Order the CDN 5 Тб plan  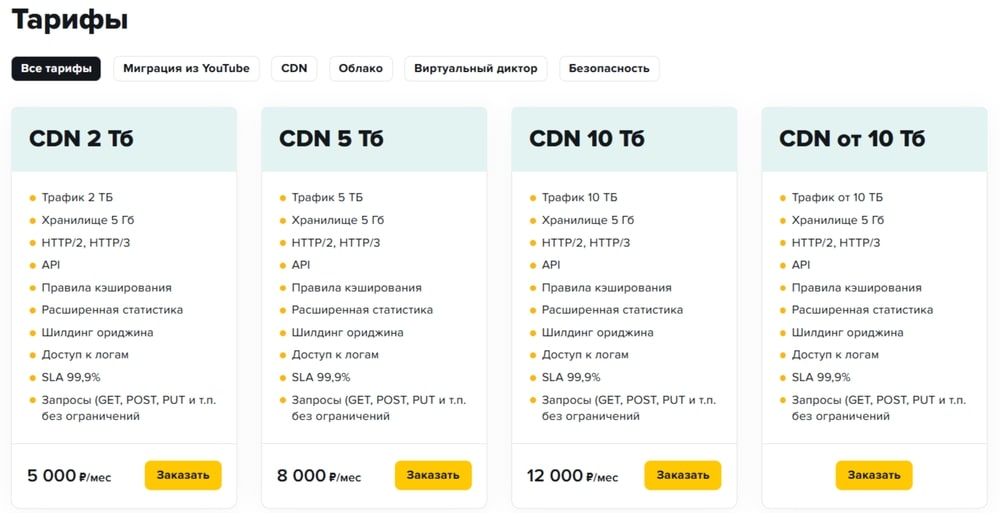433,475
